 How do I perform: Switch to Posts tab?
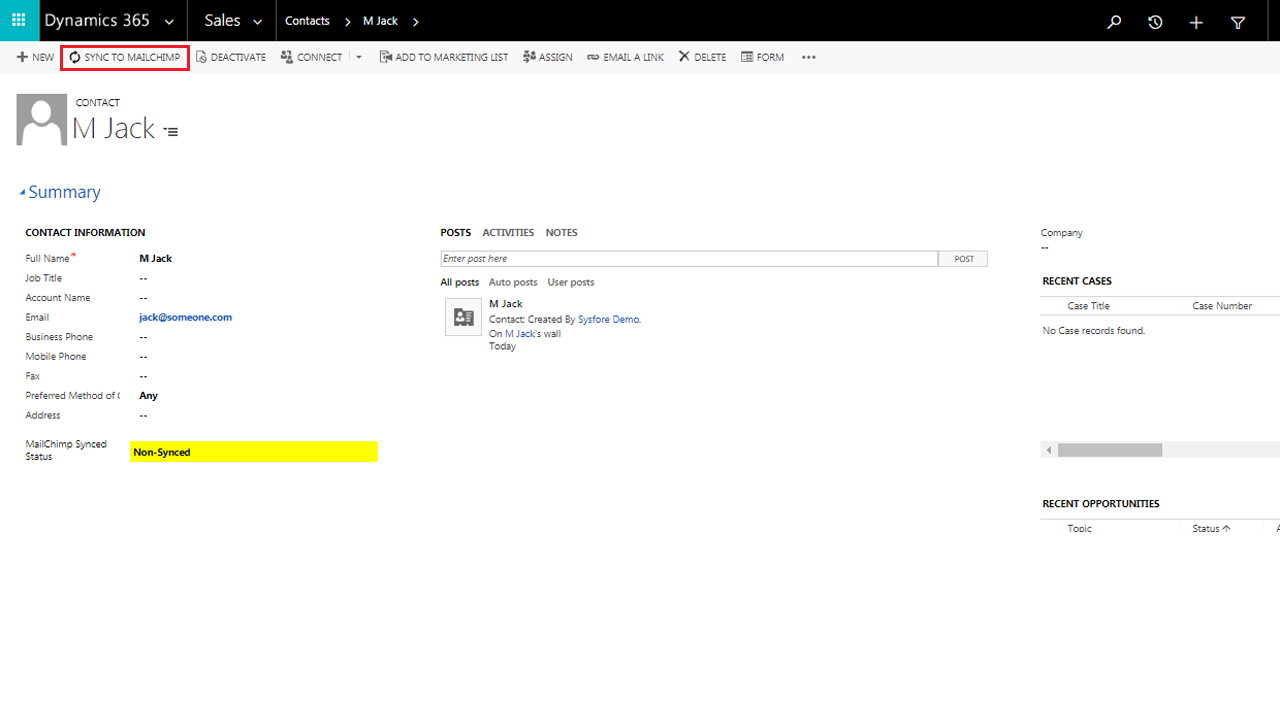pos(455,232)
